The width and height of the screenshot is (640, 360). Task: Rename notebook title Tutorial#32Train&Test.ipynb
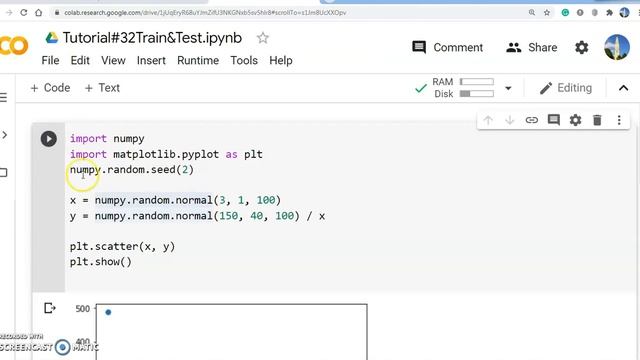152,38
